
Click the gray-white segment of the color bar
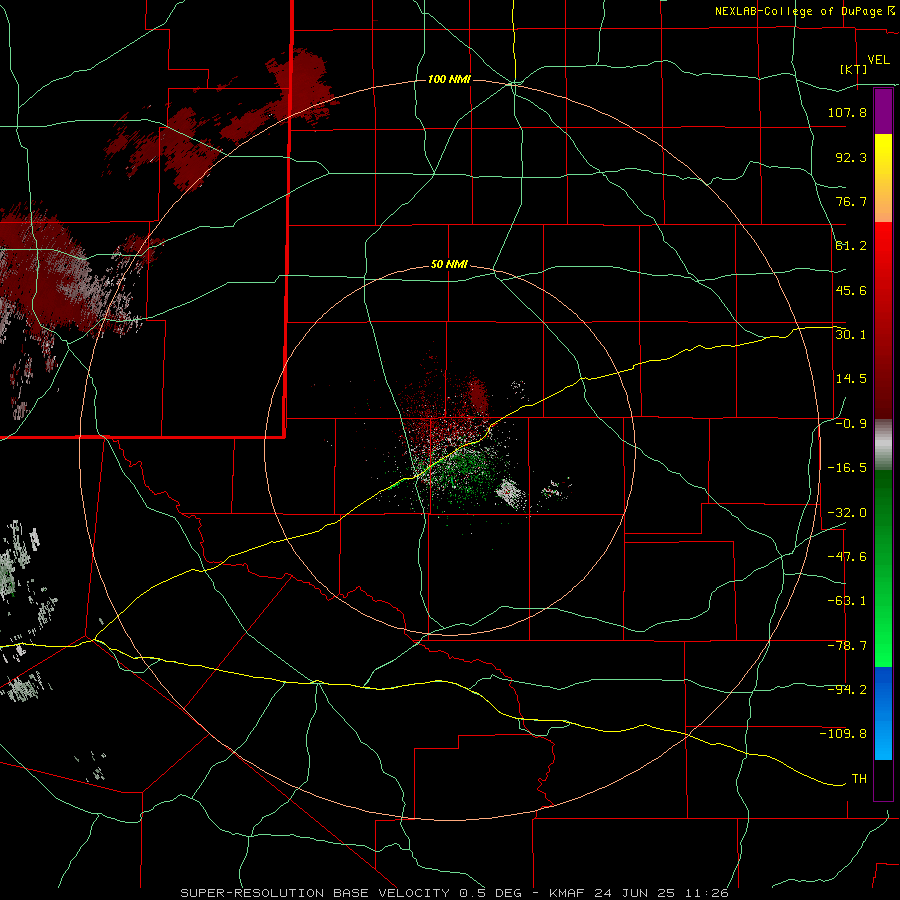[883, 445]
